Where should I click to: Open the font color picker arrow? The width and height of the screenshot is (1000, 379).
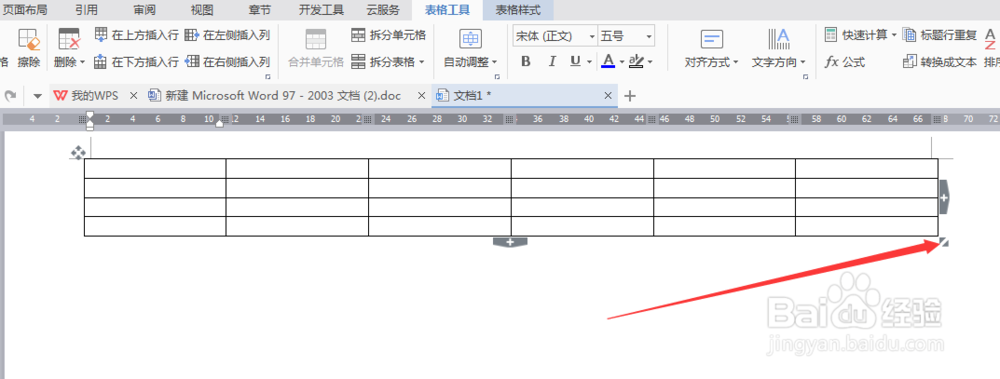click(622, 63)
